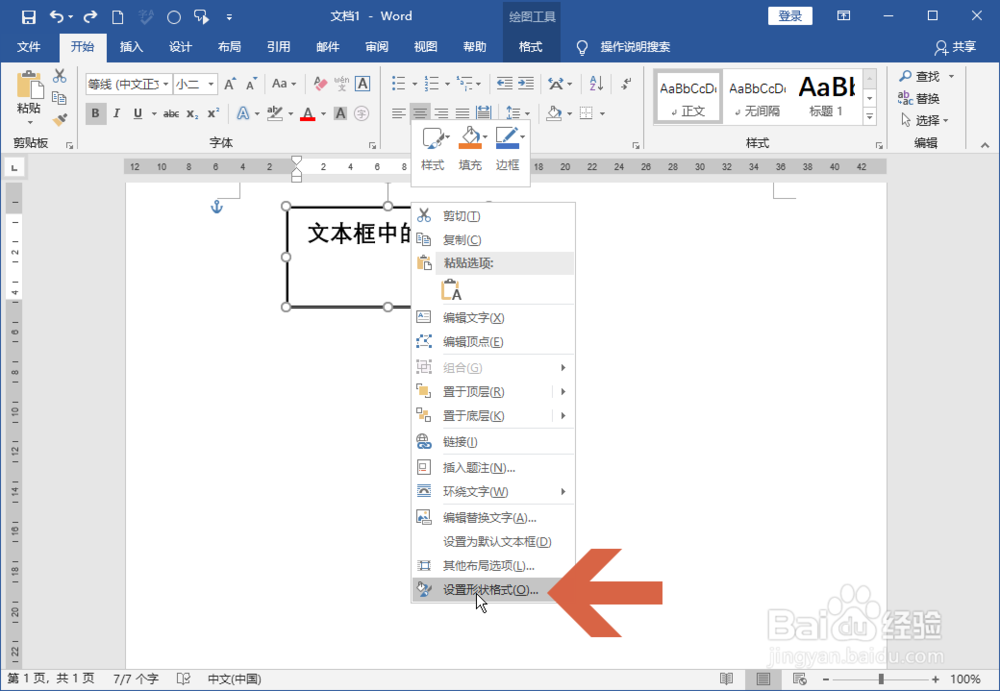
Task: Expand the styles gallery More arrow
Action: click(x=870, y=117)
